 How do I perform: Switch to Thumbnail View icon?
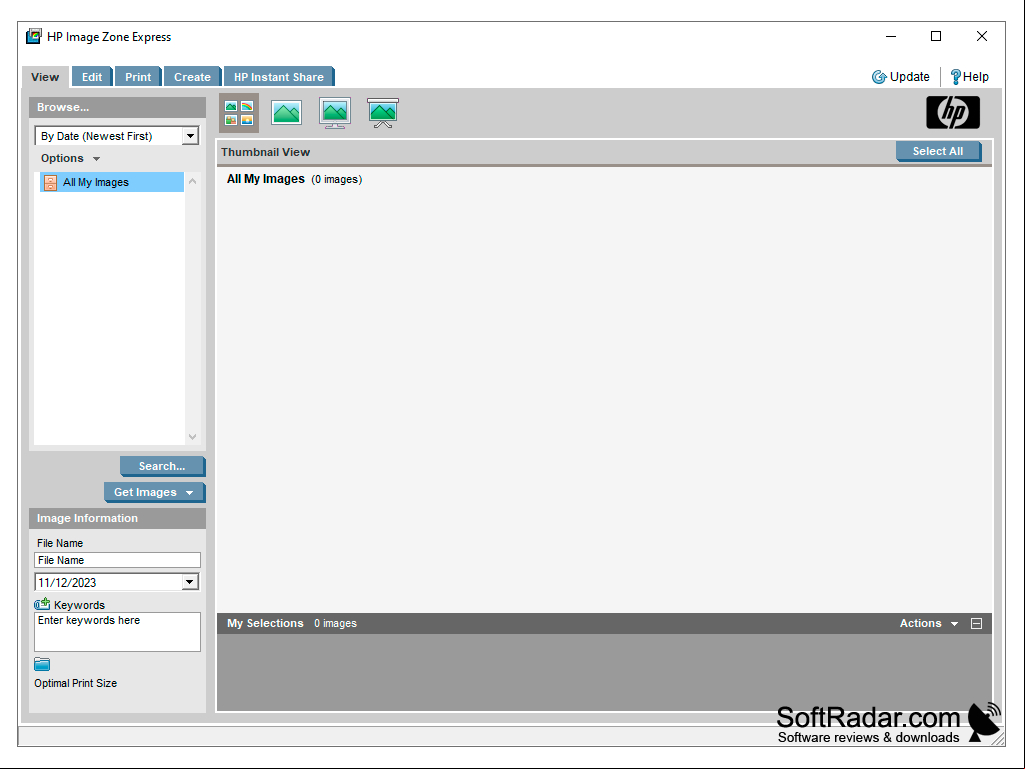(x=239, y=113)
